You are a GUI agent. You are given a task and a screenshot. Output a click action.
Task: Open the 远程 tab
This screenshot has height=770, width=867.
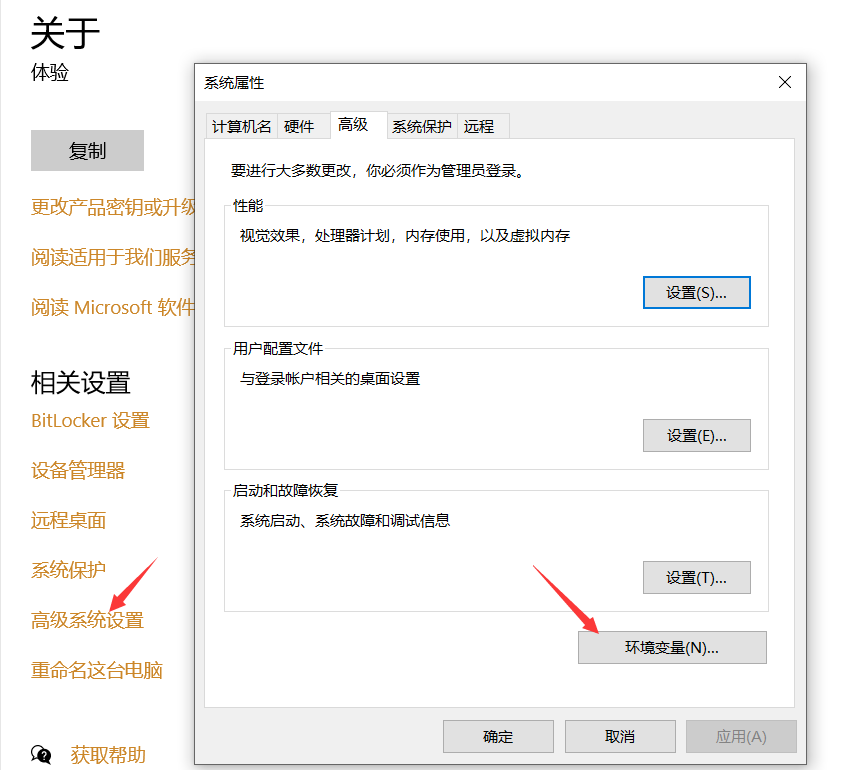tap(478, 125)
